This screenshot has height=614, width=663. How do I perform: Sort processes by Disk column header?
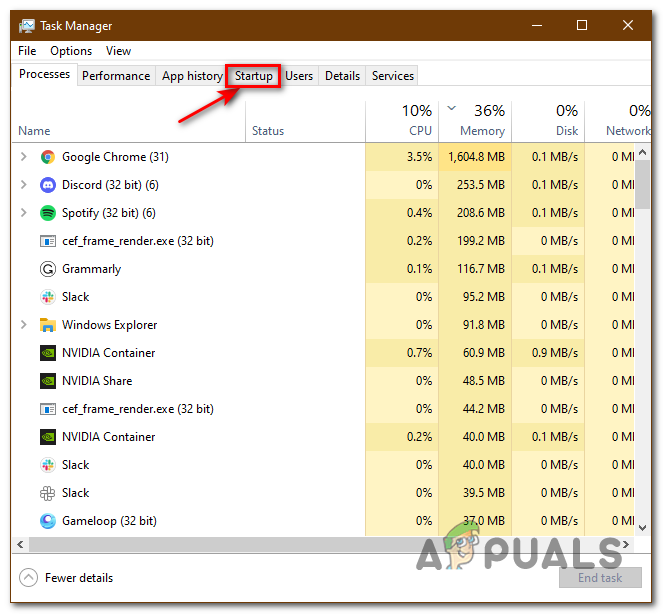pos(548,122)
